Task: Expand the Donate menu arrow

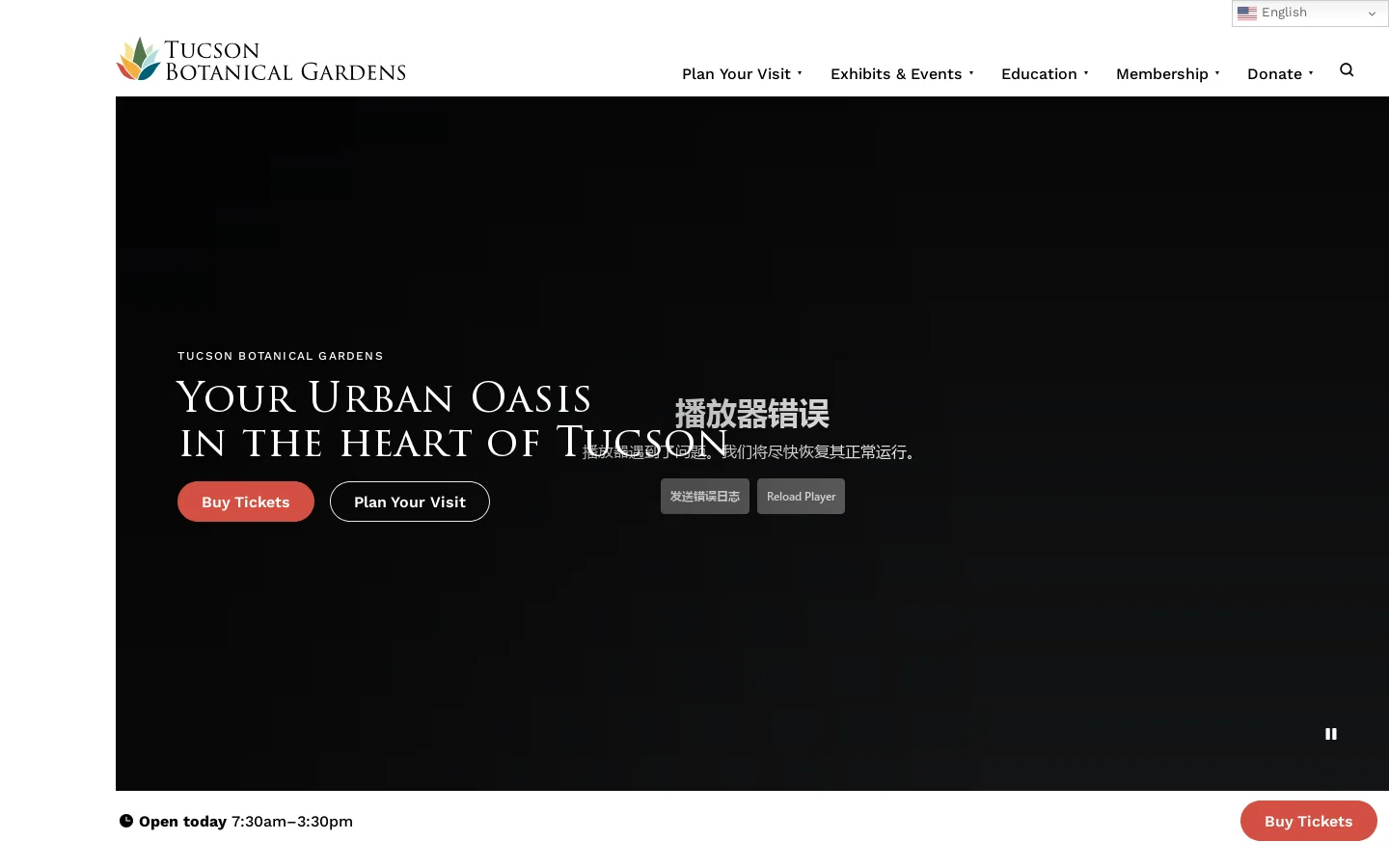Action: 1311,73
